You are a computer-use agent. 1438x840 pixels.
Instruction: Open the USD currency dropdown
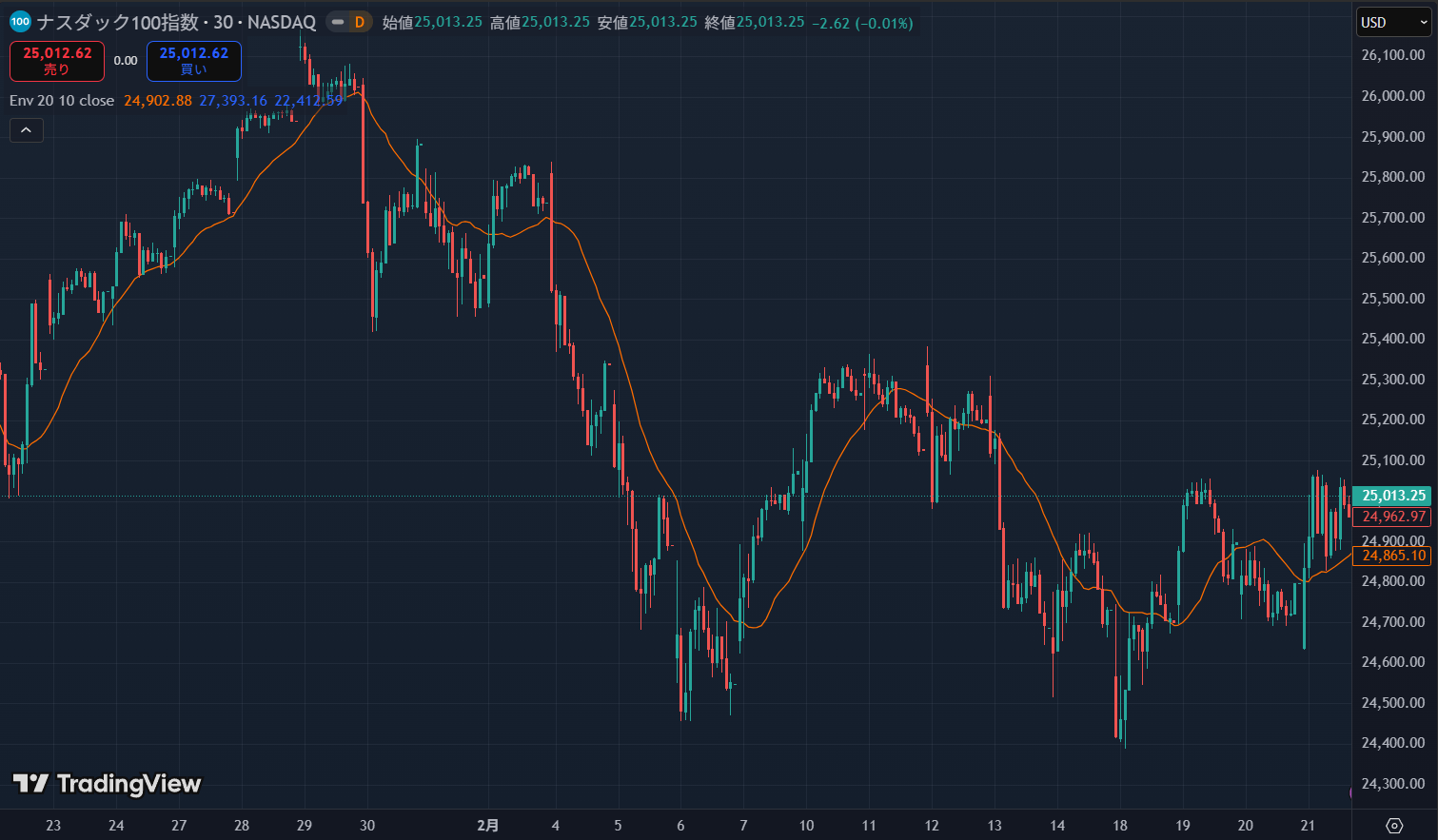tap(1393, 22)
